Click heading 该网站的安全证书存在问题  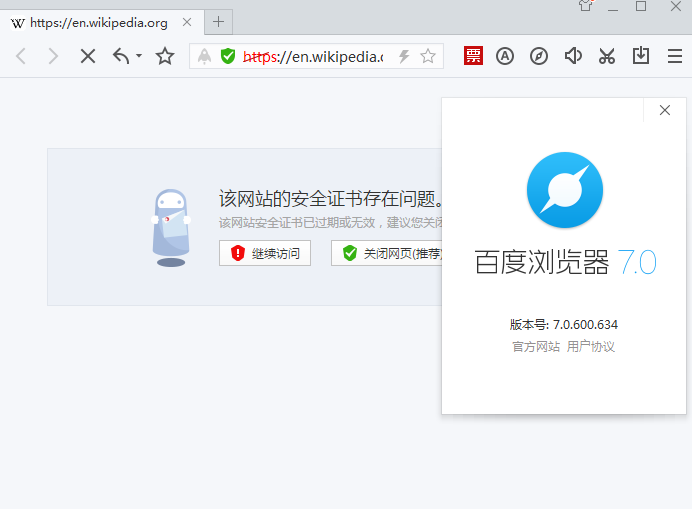pos(331,199)
